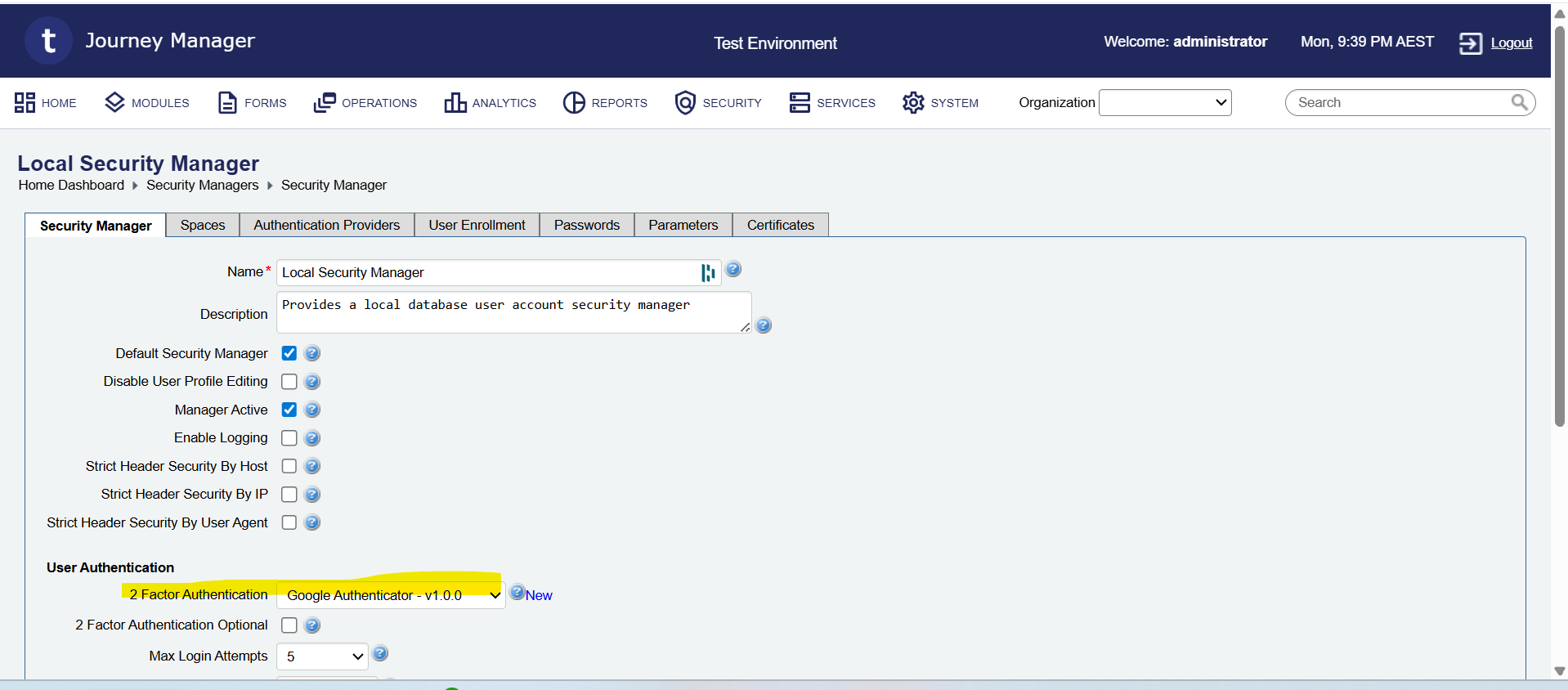1568x690 pixels.
Task: Switch to the Authentication Providers tab
Action: [x=326, y=225]
